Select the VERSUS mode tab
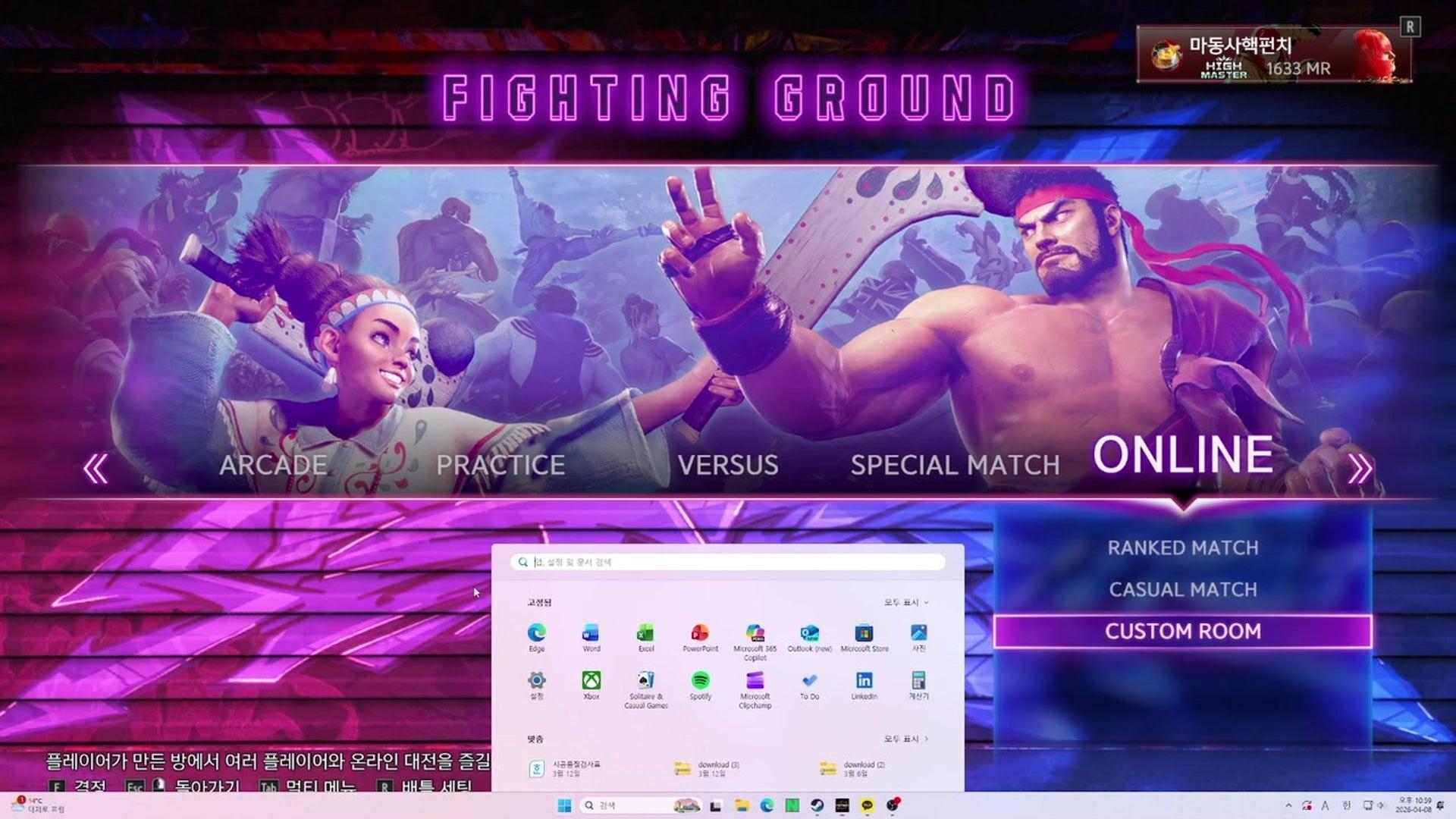 (x=728, y=465)
